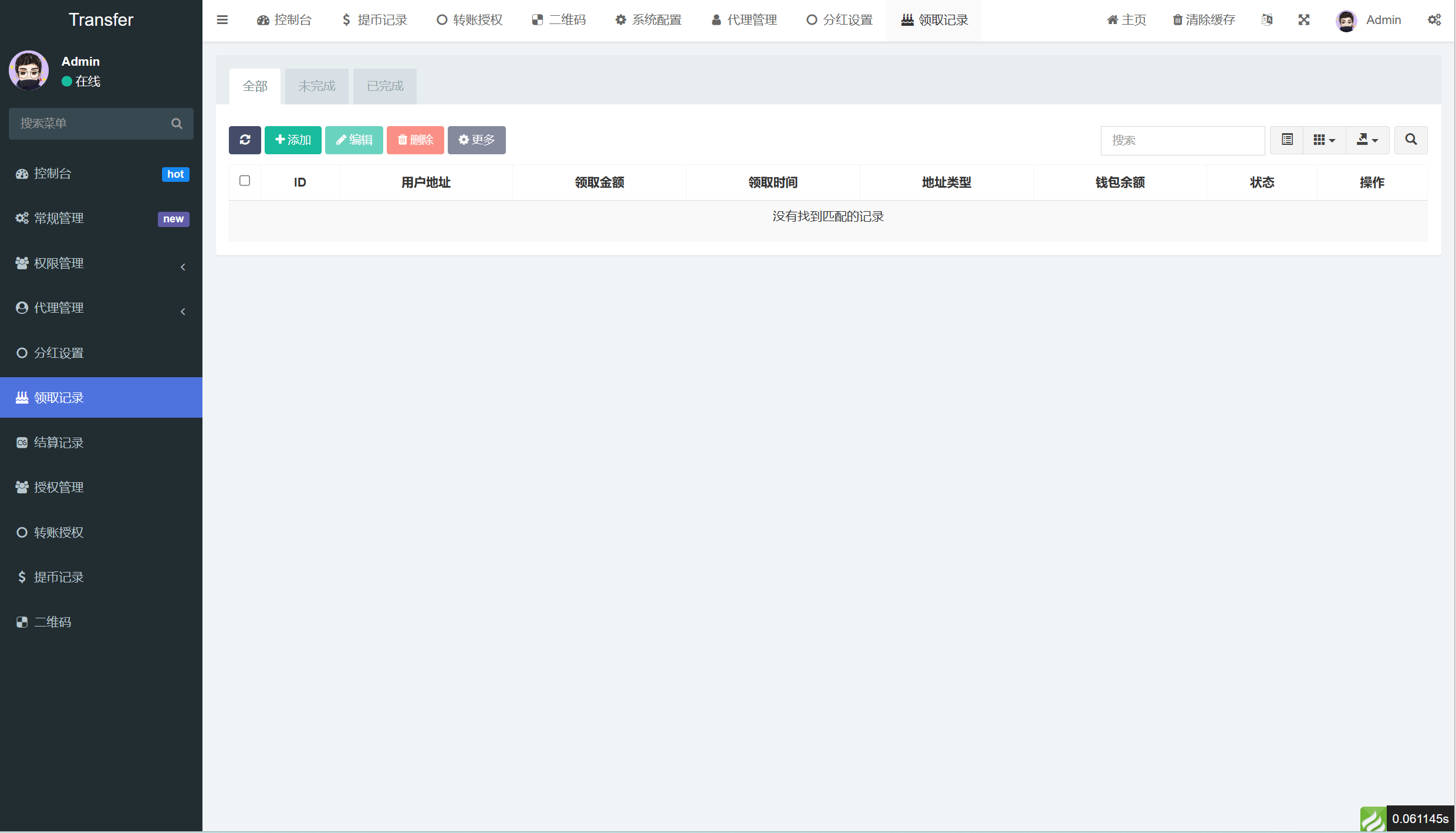Click the sidebar menu search magnifier icon
Image resolution: width=1456 pixels, height=833 pixels.
click(177, 123)
